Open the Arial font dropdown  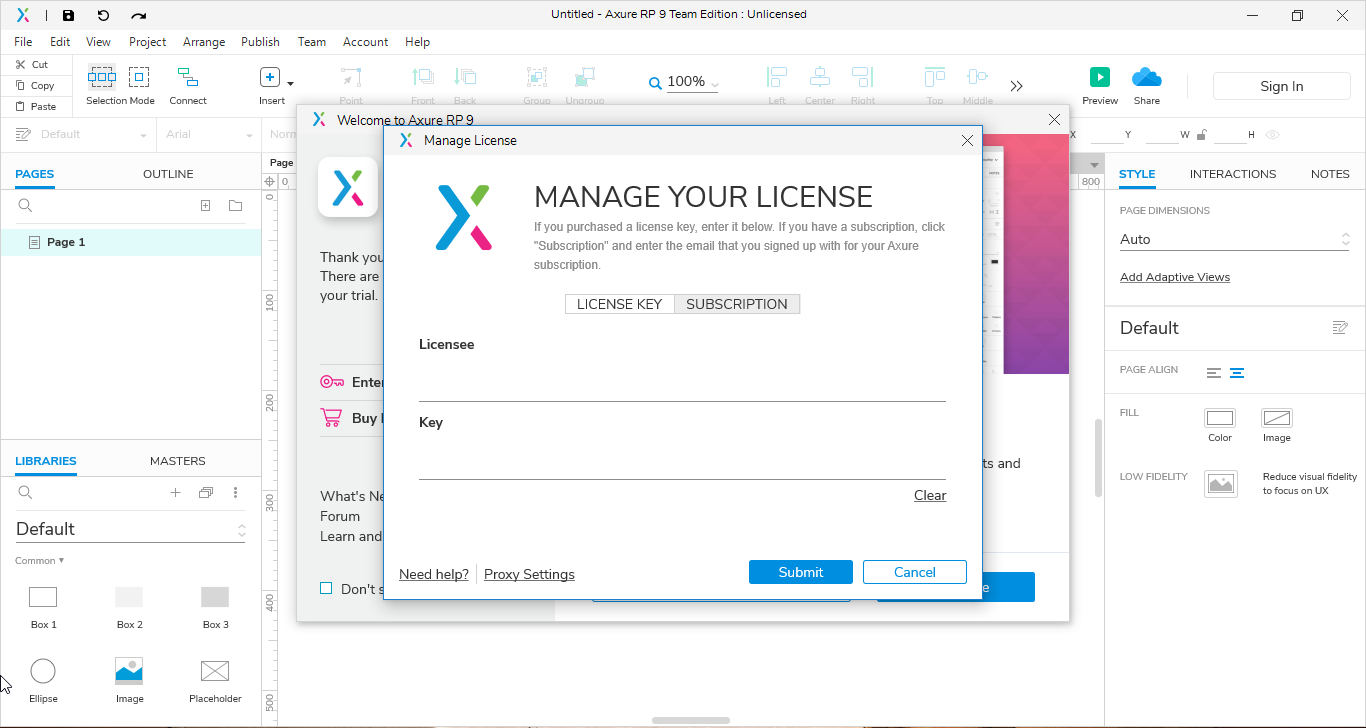tap(209, 135)
